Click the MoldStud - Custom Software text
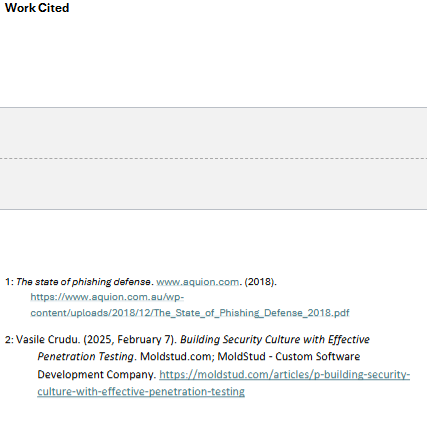Viewport: 427px width, 421px height. [289, 357]
